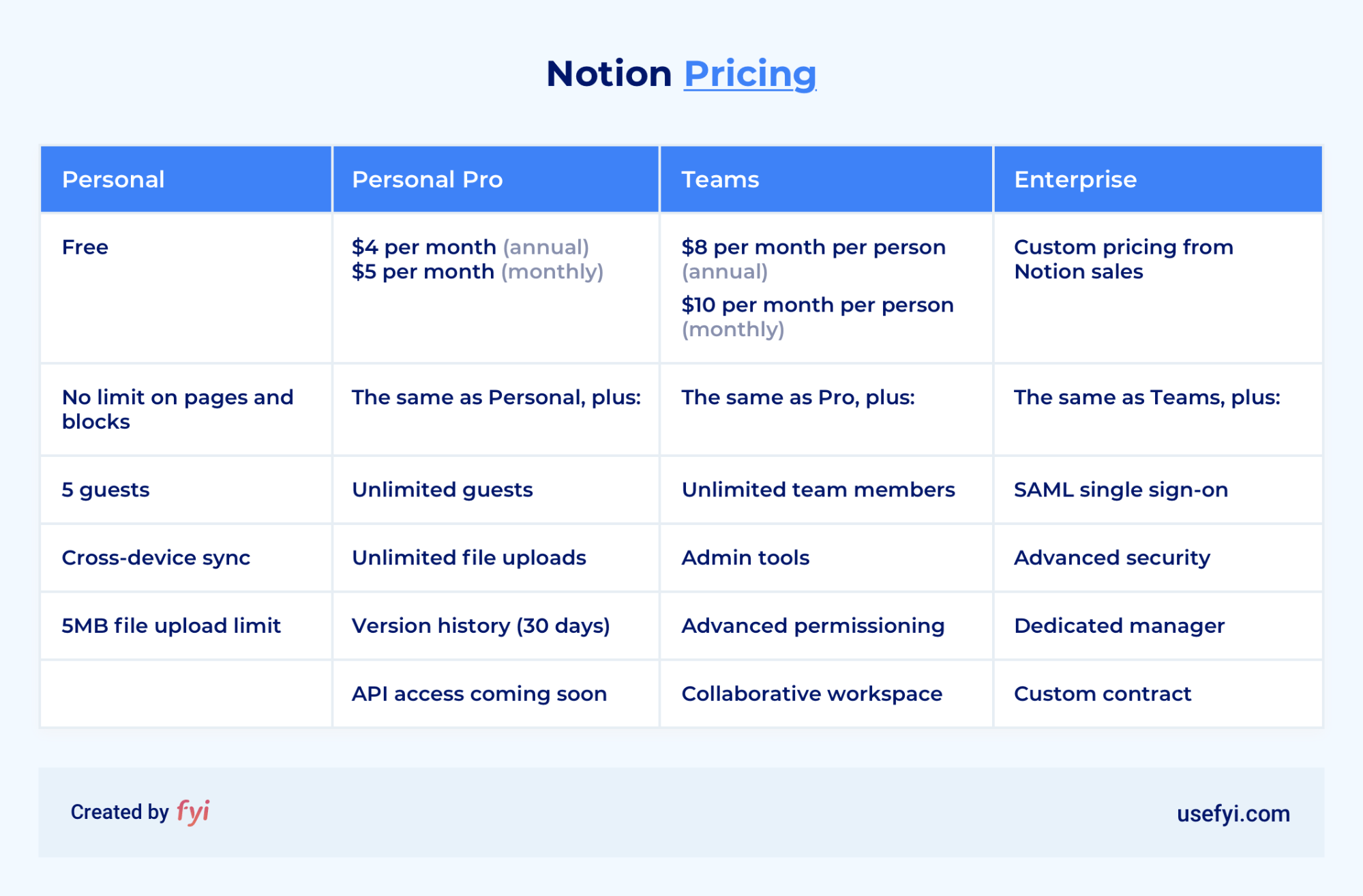
Task: Click the SAML single sign-on cell
Action: tap(1158, 490)
